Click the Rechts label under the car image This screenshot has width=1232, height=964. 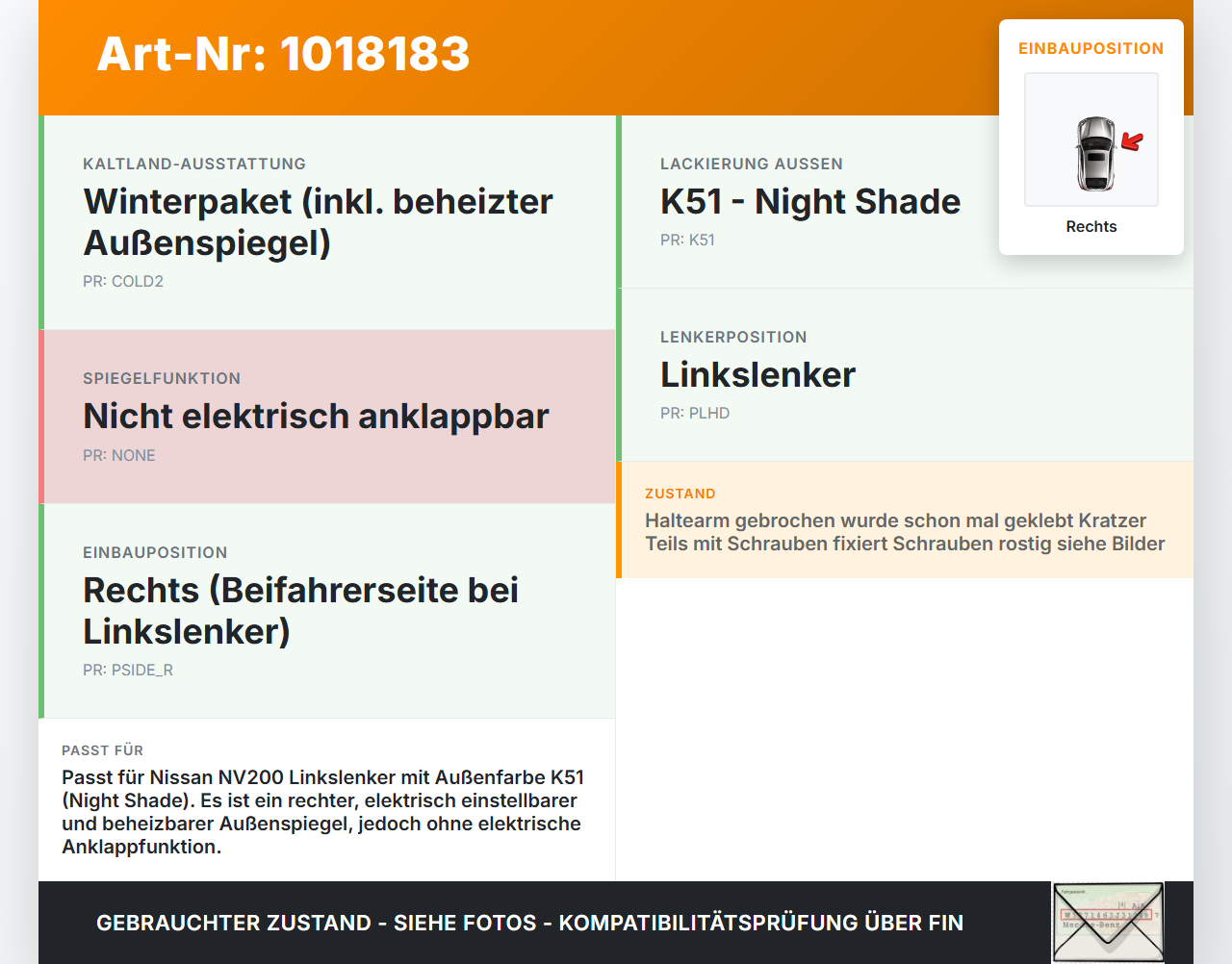[1091, 226]
